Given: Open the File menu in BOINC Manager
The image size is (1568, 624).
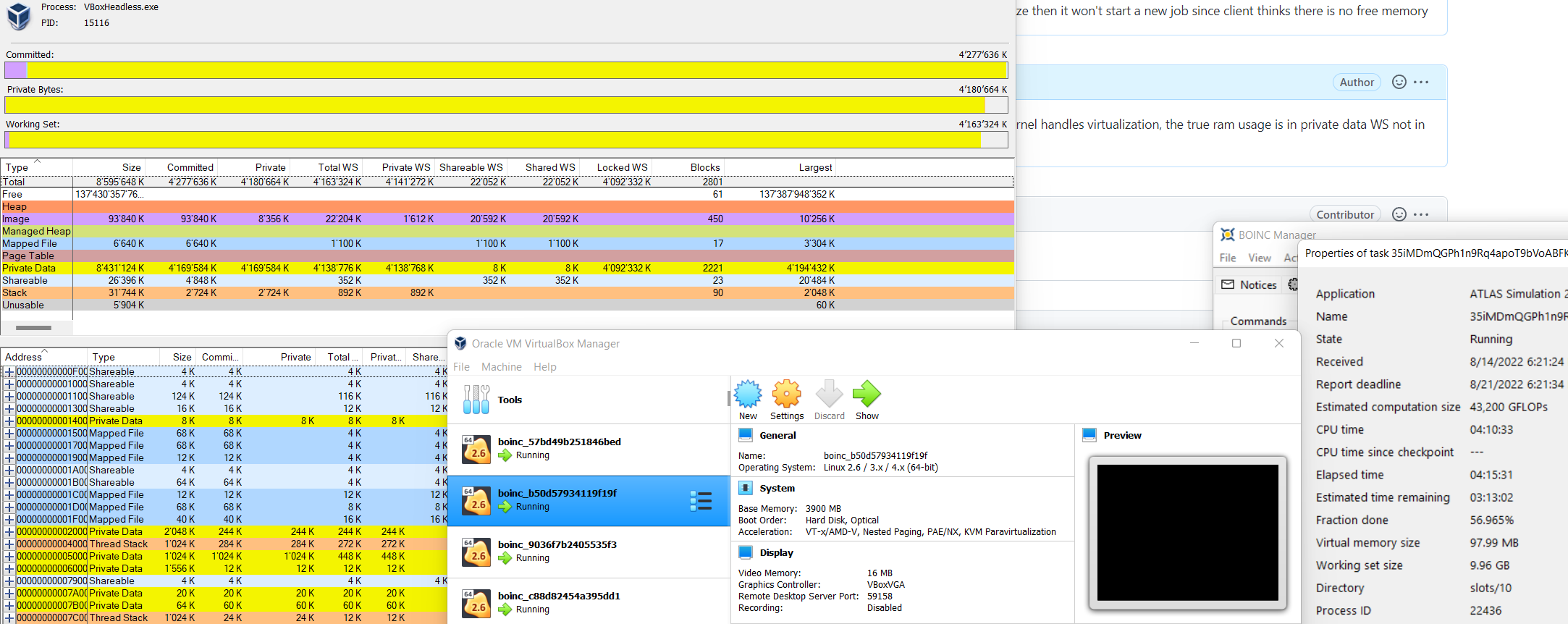Looking at the screenshot, I should coord(1228,258).
